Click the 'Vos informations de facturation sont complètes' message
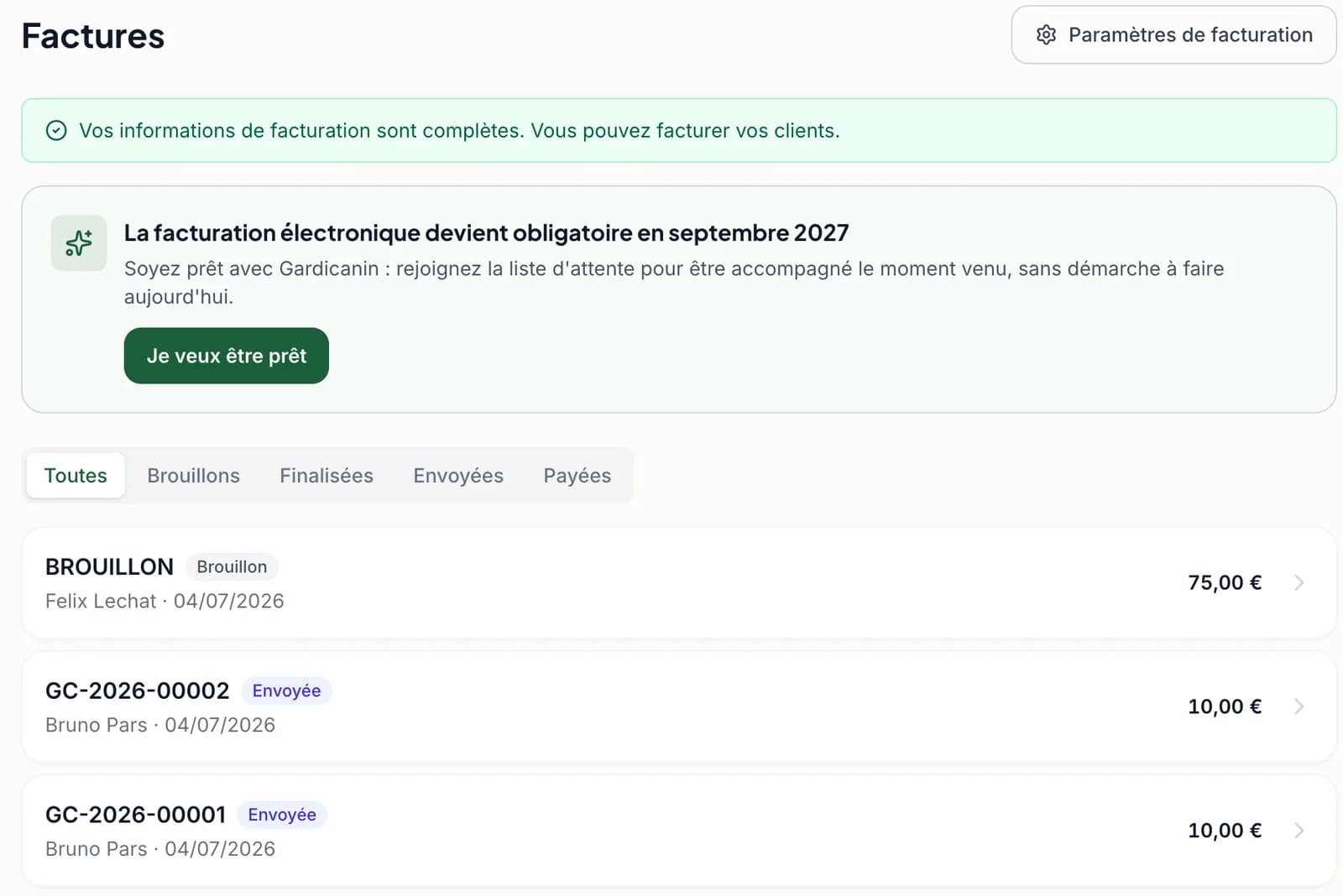 [459, 131]
